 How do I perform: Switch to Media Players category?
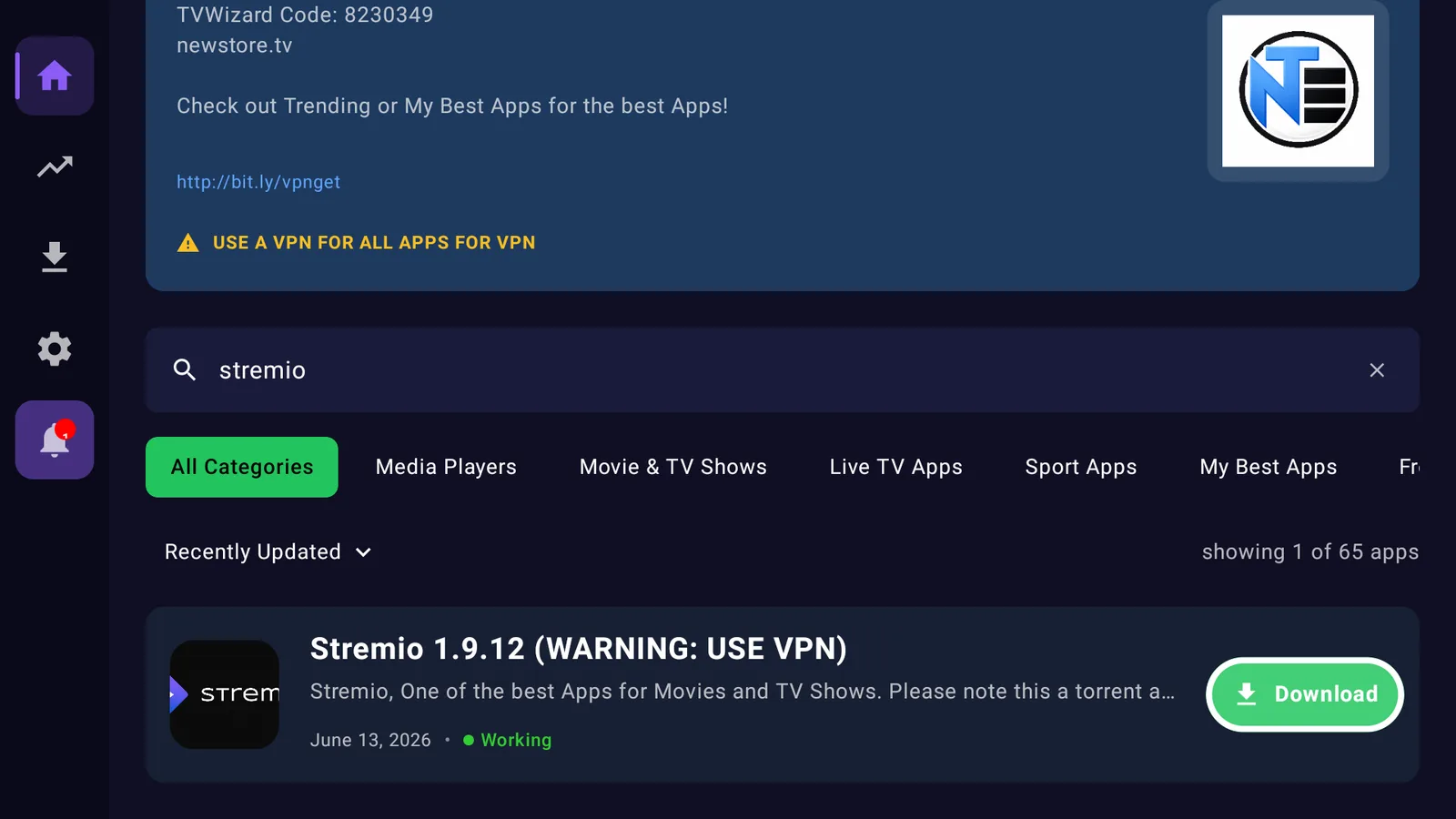[446, 467]
